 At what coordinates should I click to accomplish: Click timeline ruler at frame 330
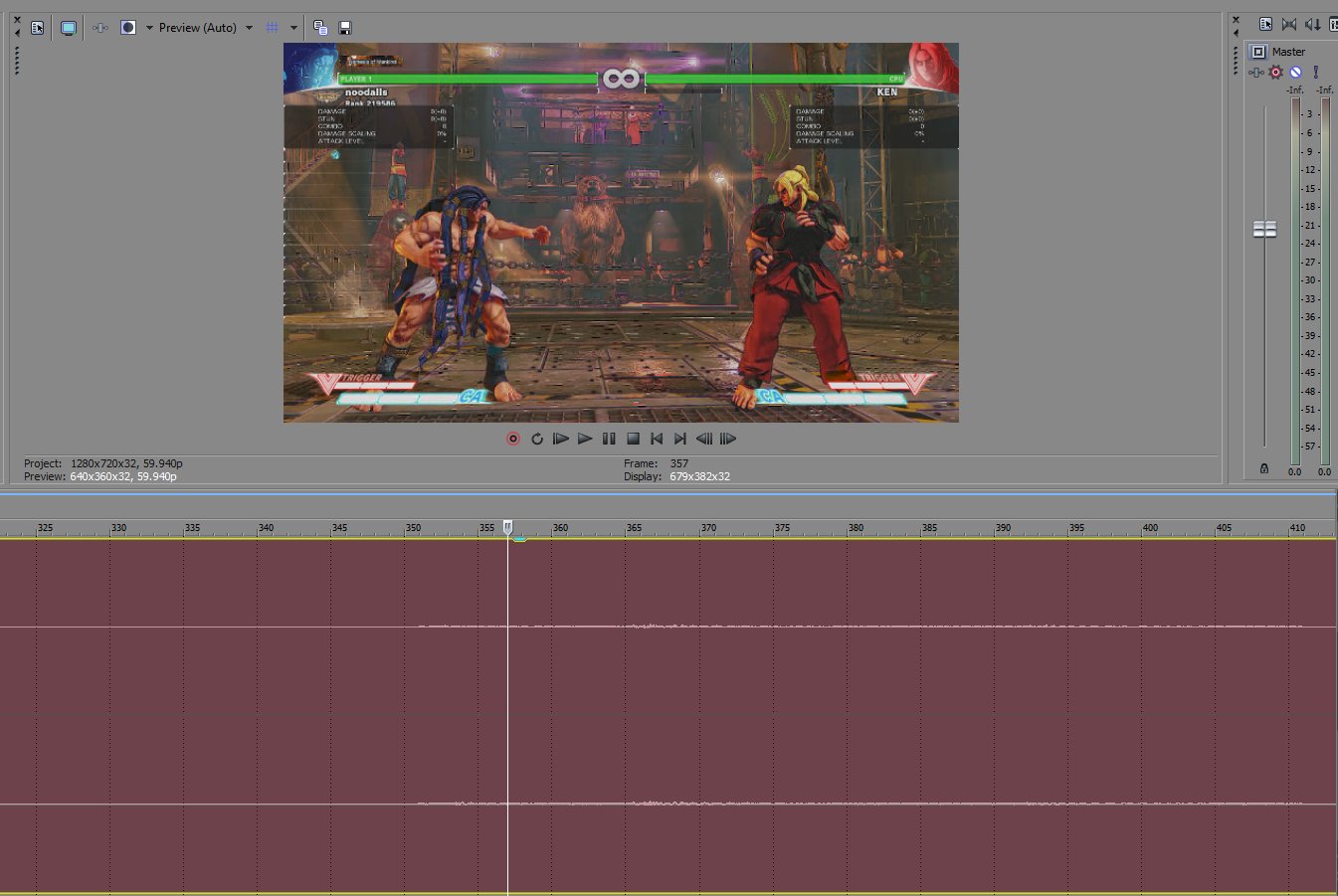(x=118, y=528)
